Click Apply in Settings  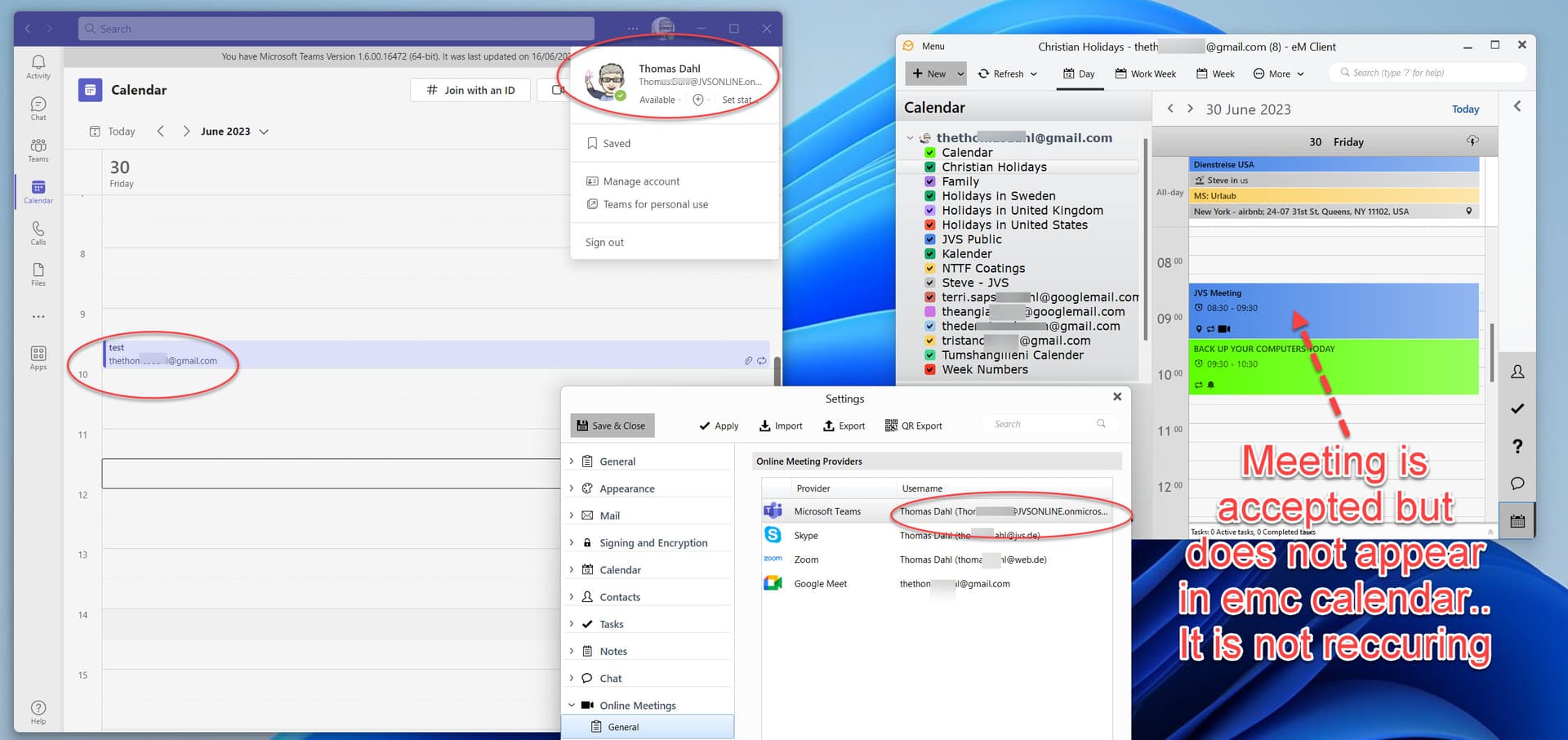point(719,426)
